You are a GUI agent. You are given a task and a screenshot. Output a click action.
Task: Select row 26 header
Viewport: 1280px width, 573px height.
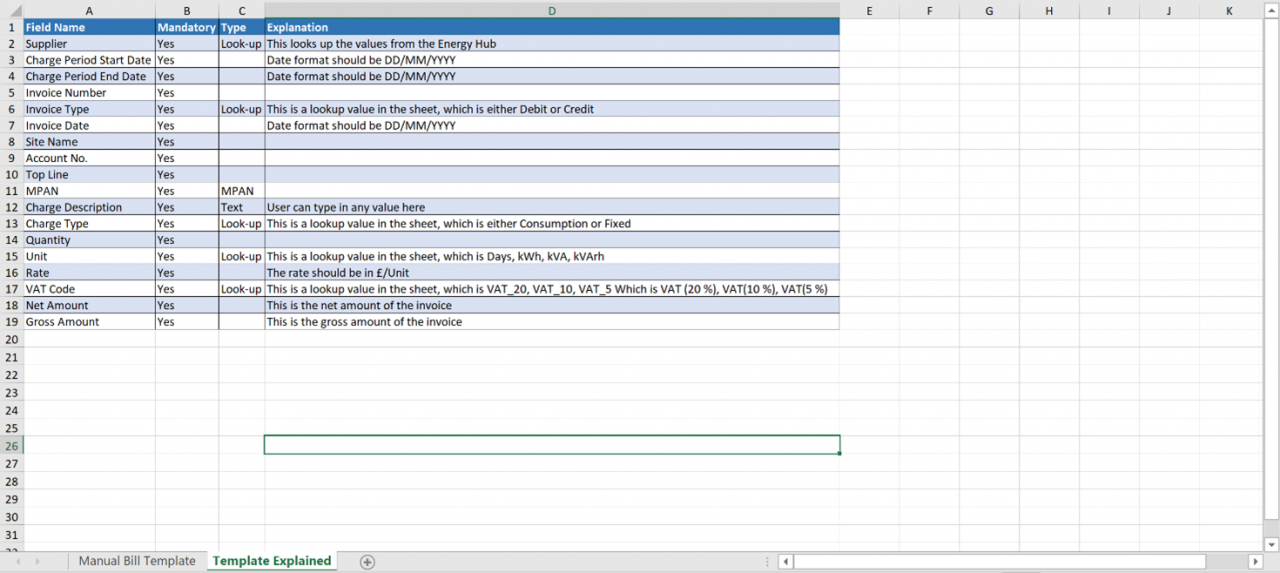coord(12,445)
